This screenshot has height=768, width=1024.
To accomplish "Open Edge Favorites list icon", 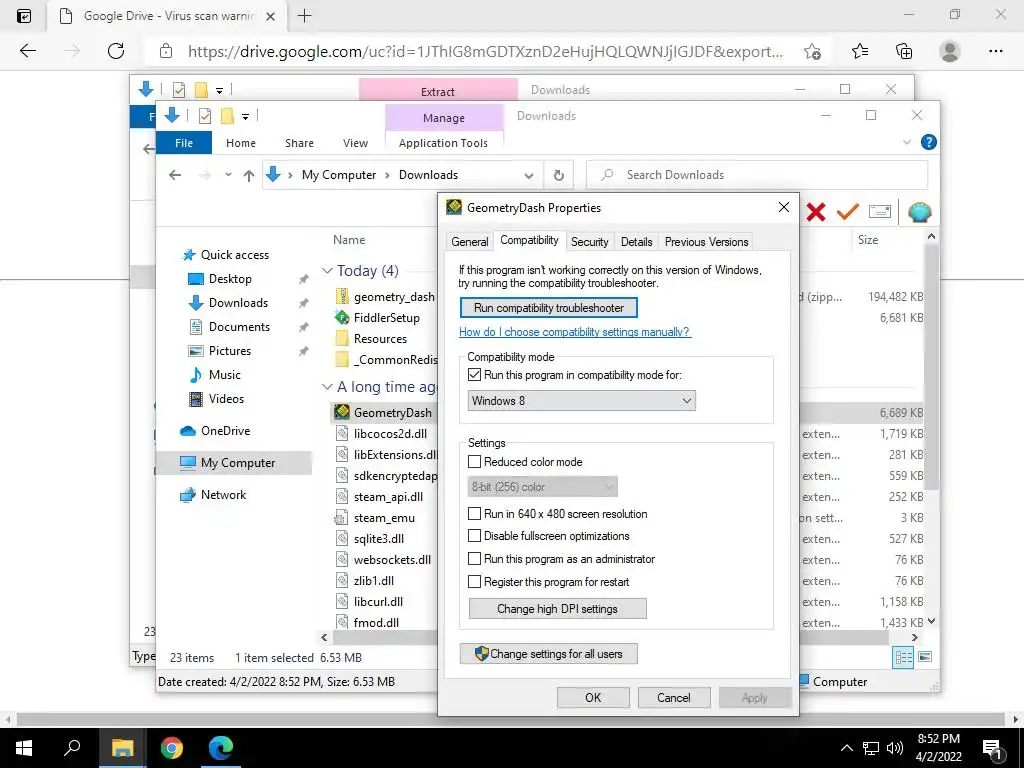I will click(x=859, y=51).
